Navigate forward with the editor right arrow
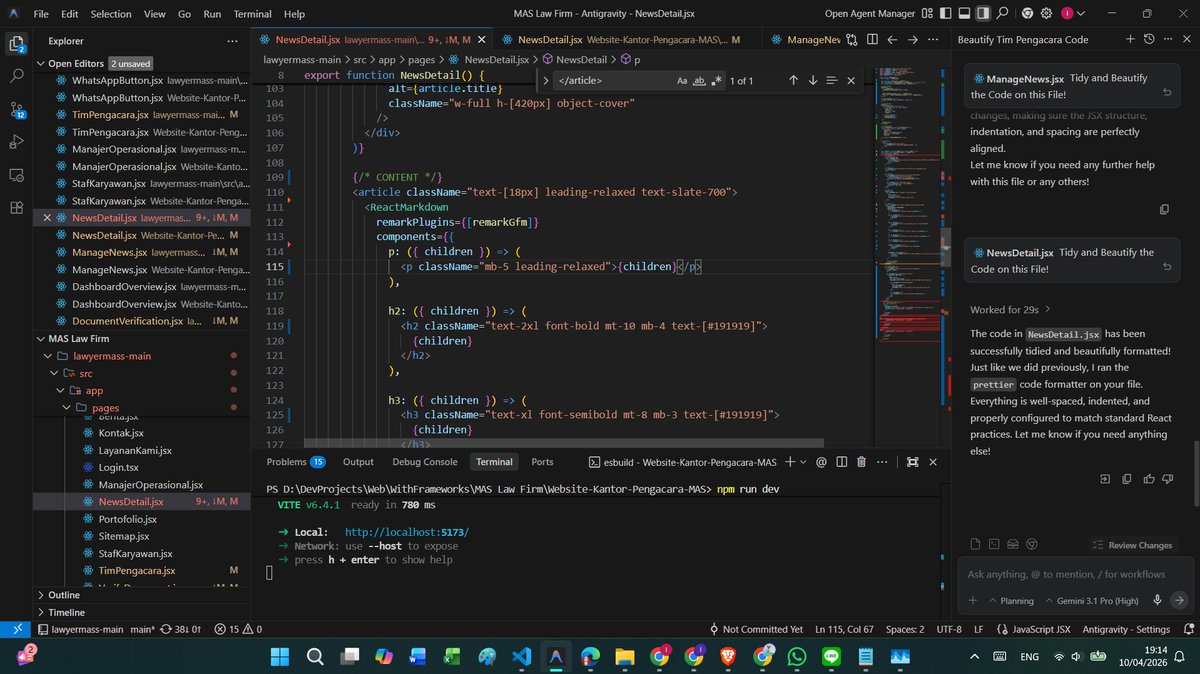1200x674 pixels. point(912,40)
